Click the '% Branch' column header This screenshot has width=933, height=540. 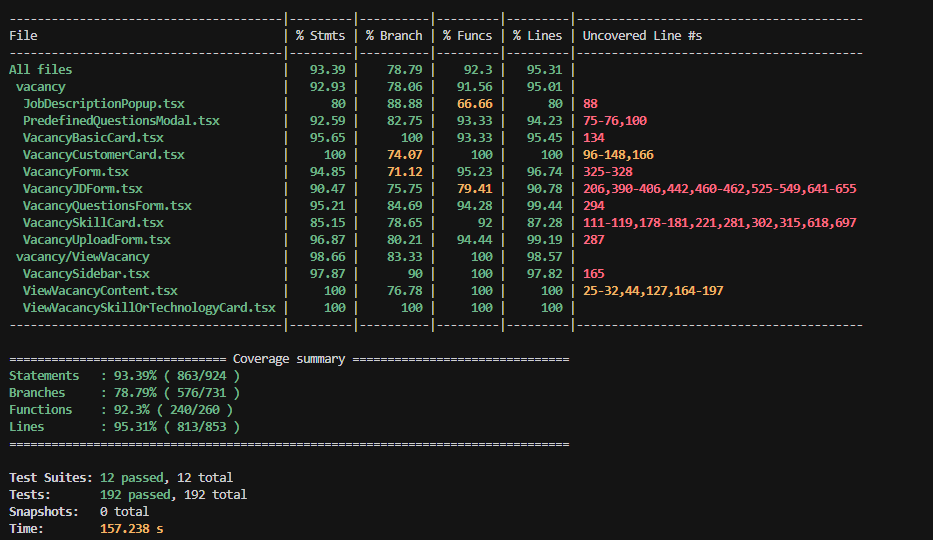394,36
